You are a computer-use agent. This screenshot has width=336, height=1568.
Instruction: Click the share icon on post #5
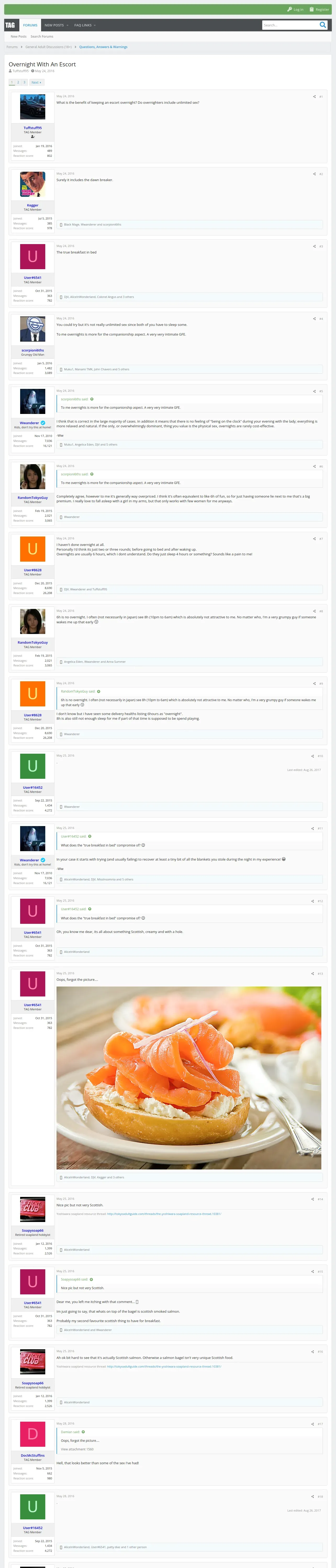pyautogui.click(x=315, y=391)
